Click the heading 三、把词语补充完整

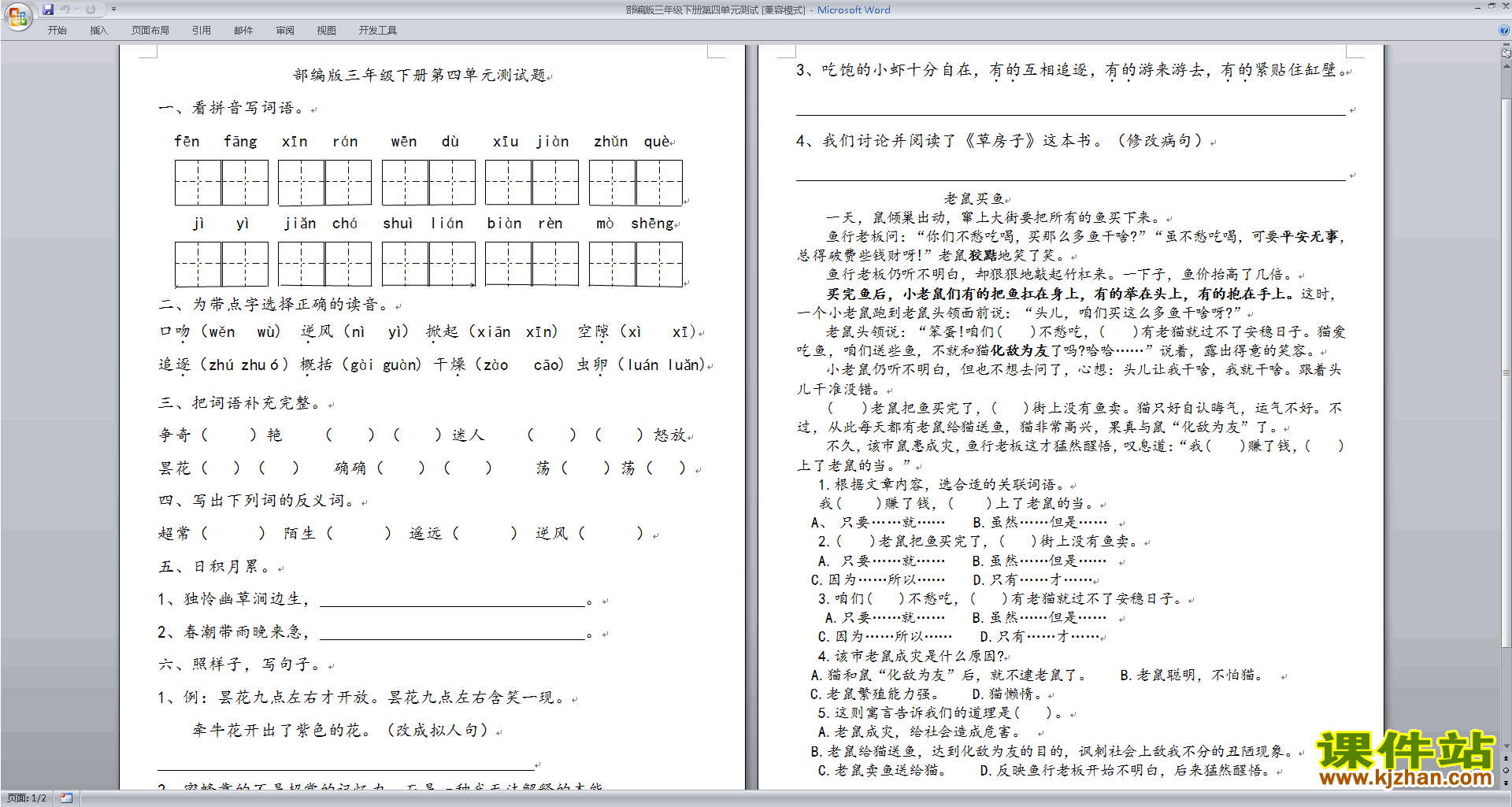pyautogui.click(x=240, y=403)
